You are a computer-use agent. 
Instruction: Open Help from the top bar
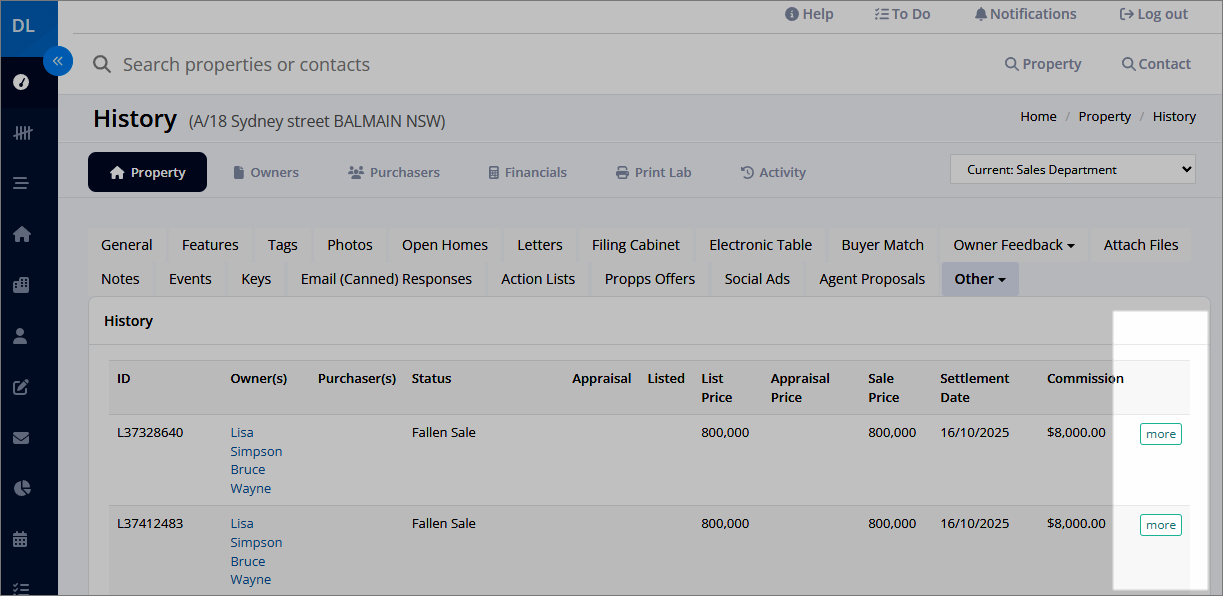809,14
